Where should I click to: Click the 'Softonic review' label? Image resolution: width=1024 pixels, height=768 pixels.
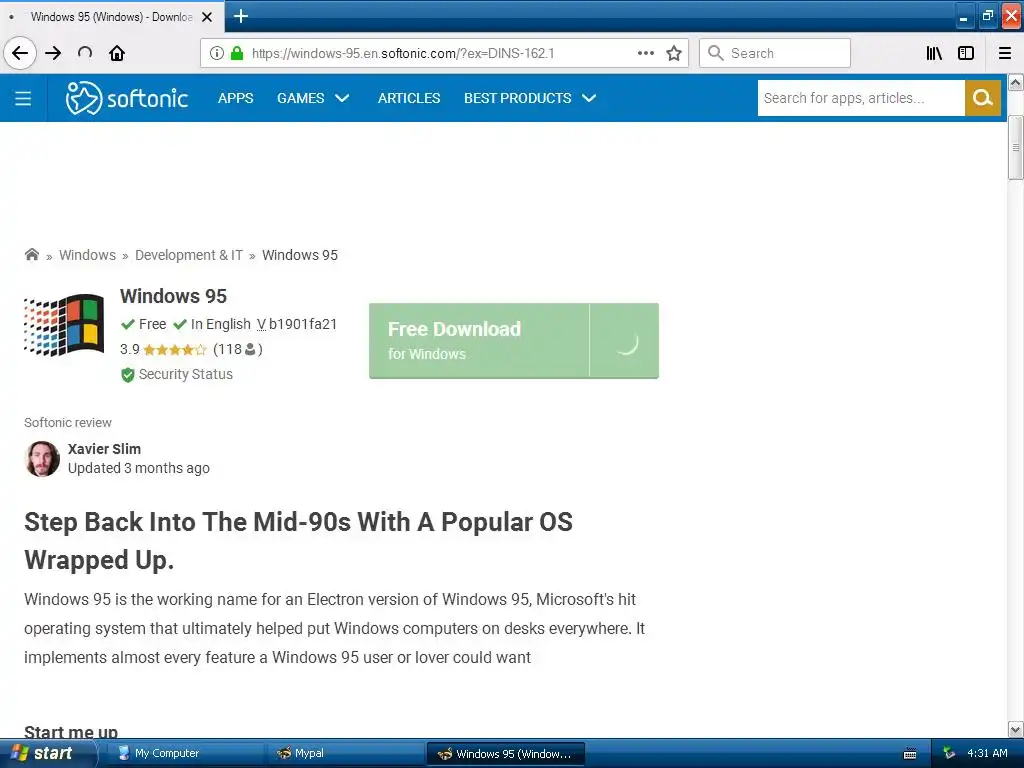point(68,423)
